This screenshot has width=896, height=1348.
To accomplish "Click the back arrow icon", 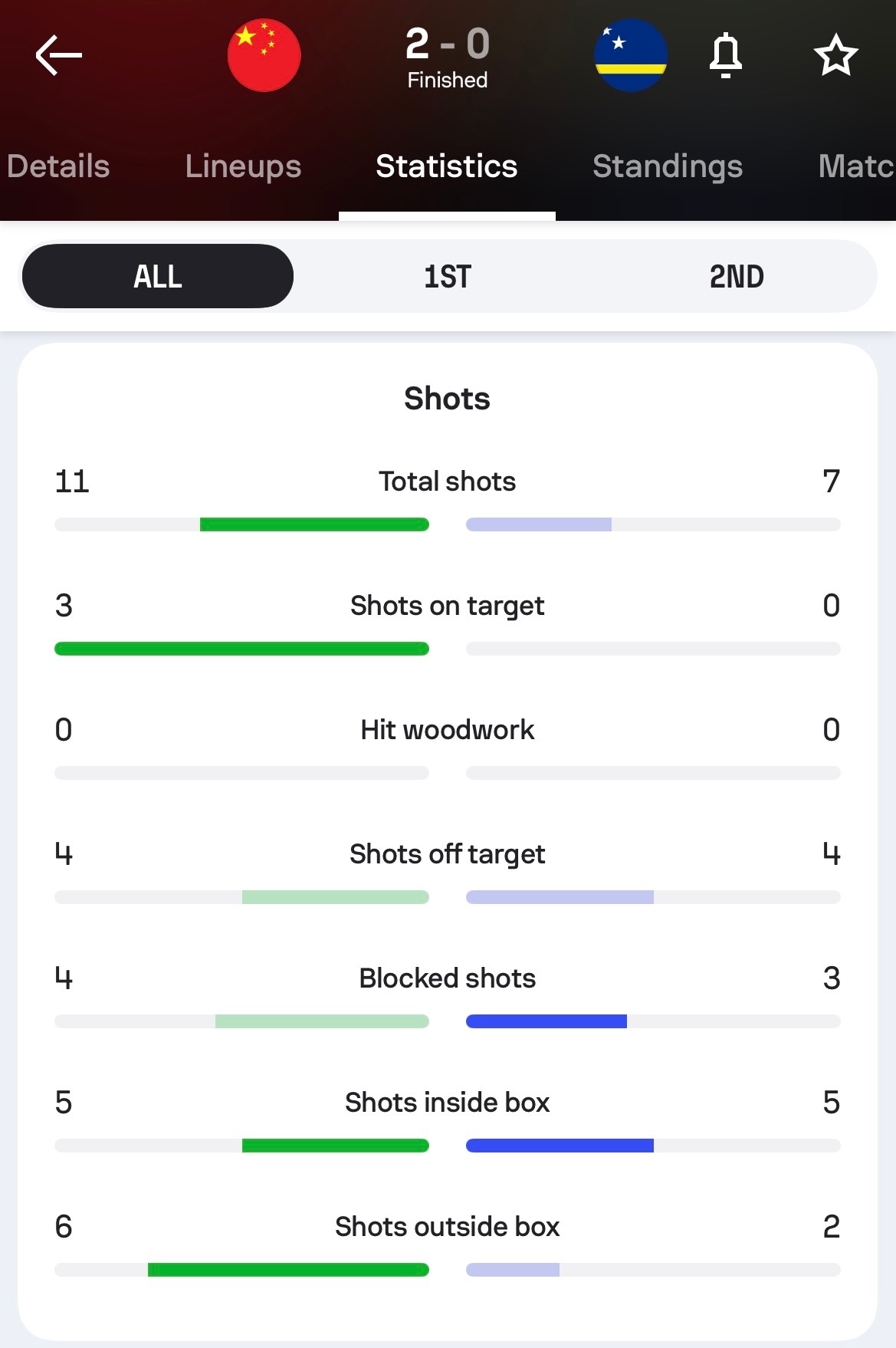I will [57, 54].
